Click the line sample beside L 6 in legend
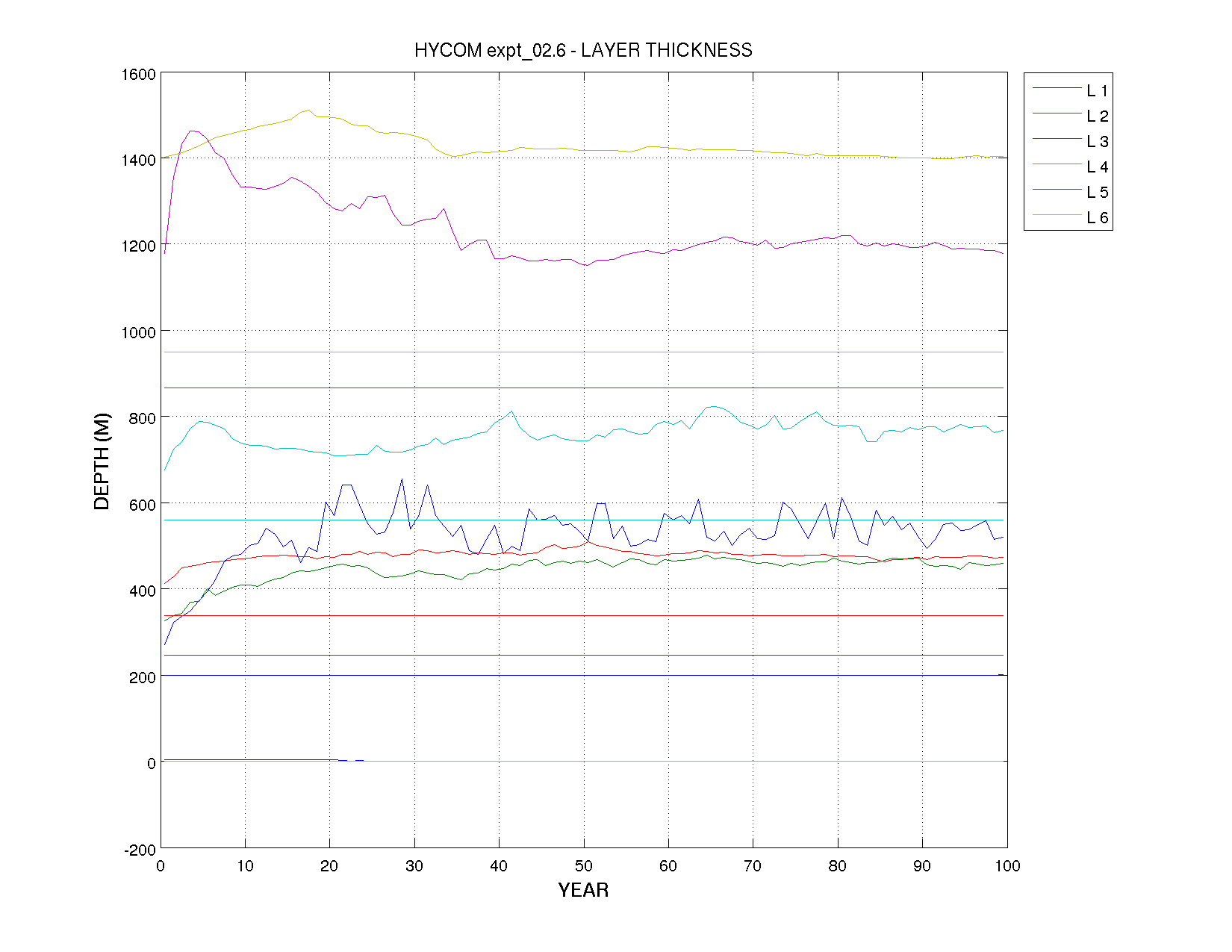Viewport: 1232px width, 952px height. point(1057,215)
